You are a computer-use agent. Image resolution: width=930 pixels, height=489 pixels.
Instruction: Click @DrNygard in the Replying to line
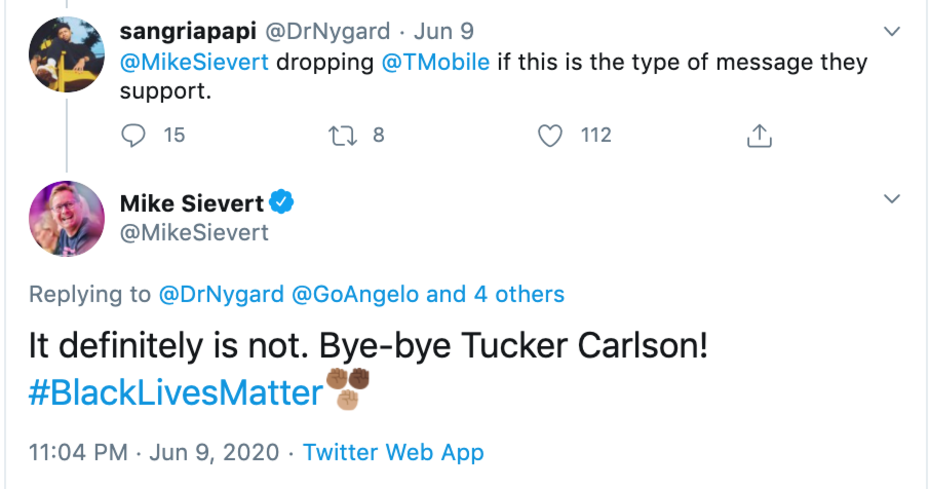[x=220, y=294]
